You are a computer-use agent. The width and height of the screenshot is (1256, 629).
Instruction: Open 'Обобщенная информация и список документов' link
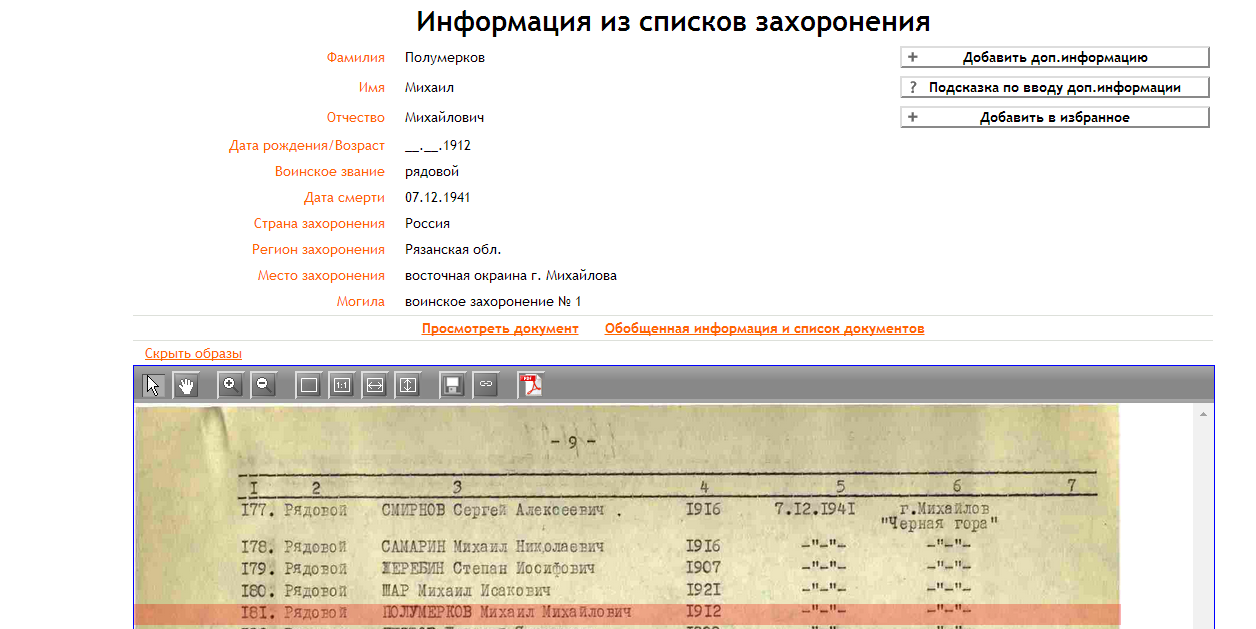(x=764, y=329)
